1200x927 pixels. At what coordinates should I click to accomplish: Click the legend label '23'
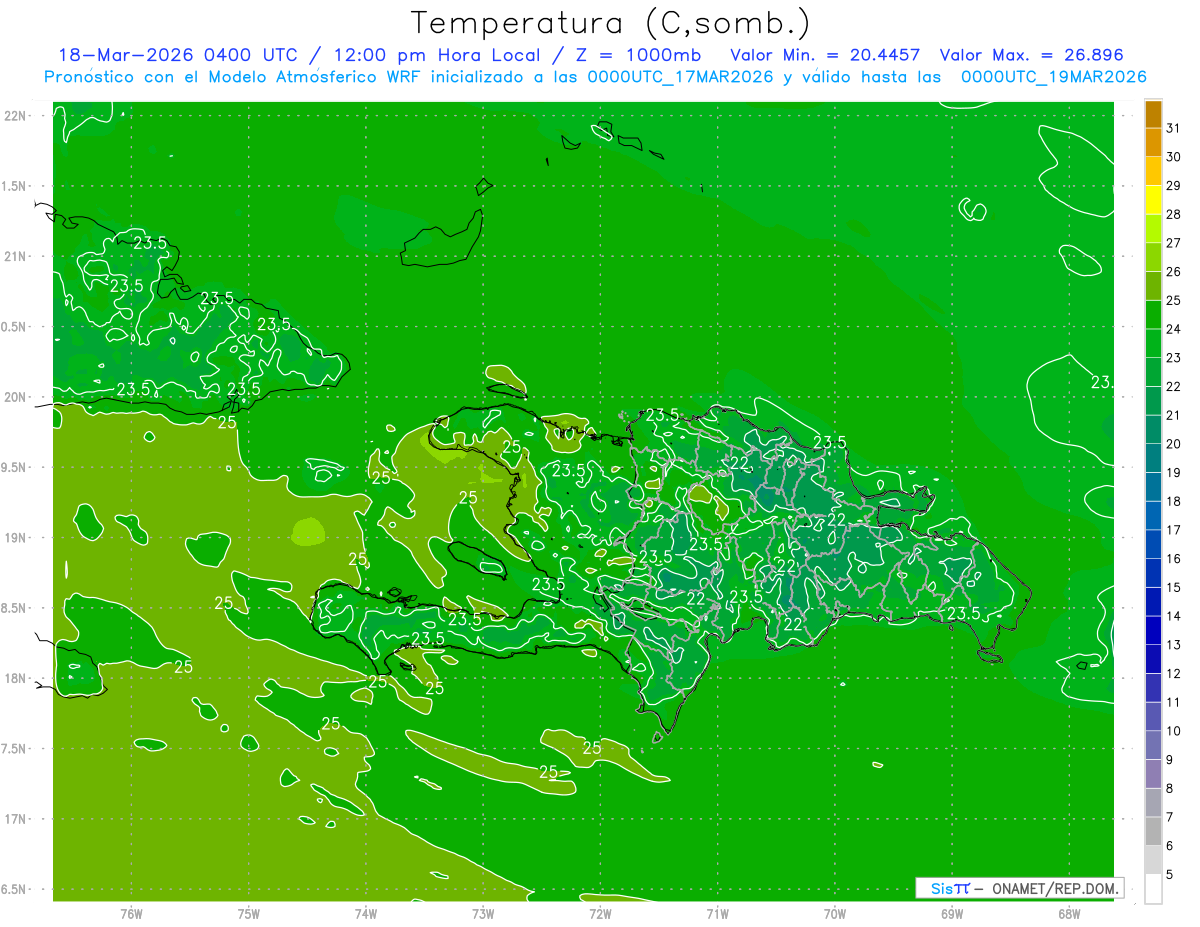1174,358
